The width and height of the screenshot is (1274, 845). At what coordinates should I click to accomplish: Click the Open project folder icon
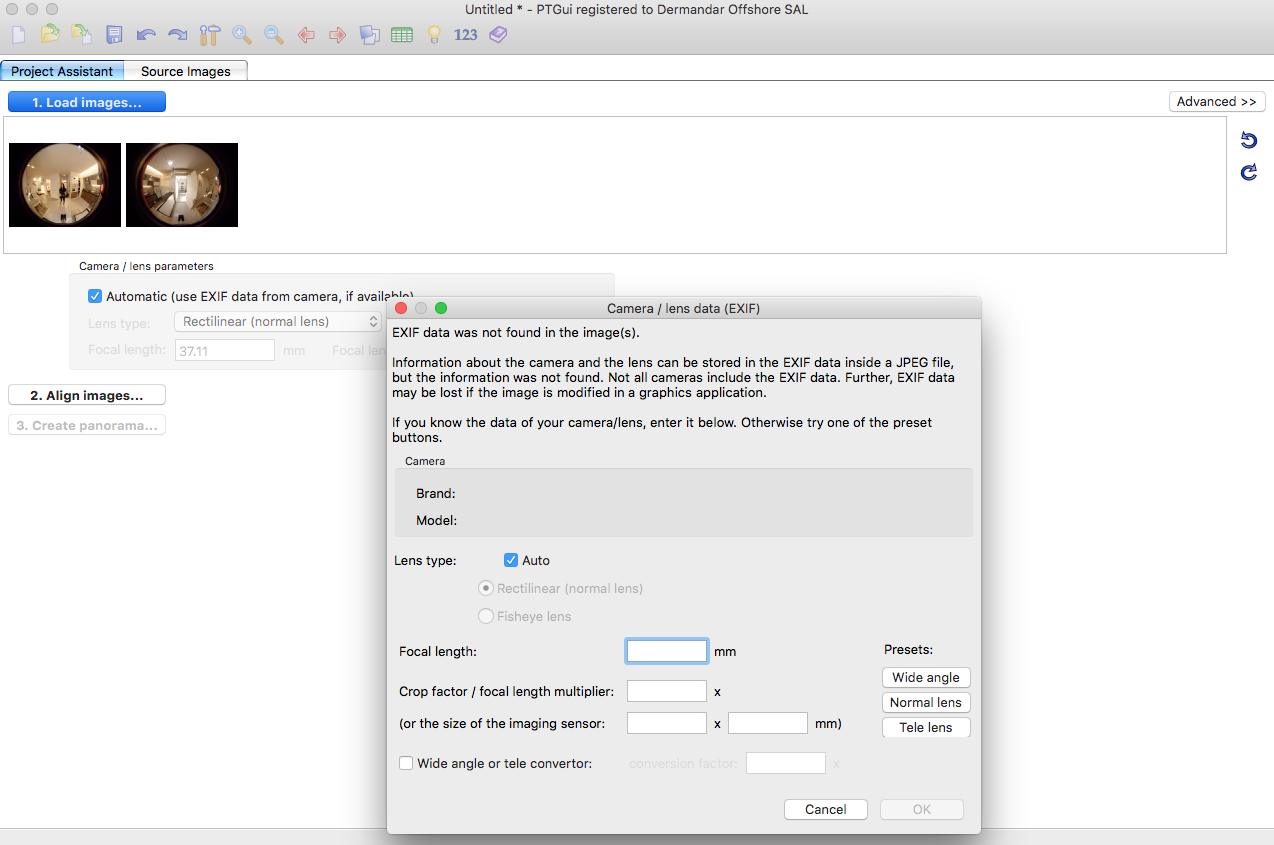pos(50,35)
